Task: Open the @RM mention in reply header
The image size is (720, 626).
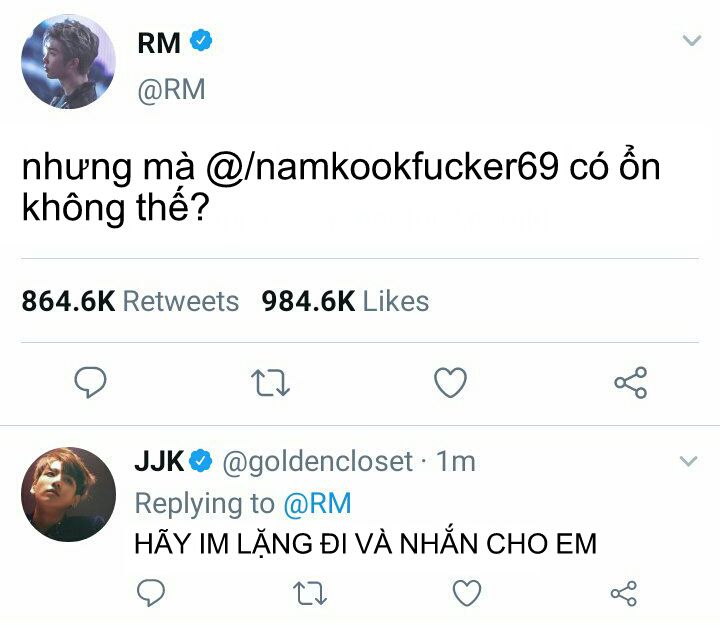Action: coord(317,503)
